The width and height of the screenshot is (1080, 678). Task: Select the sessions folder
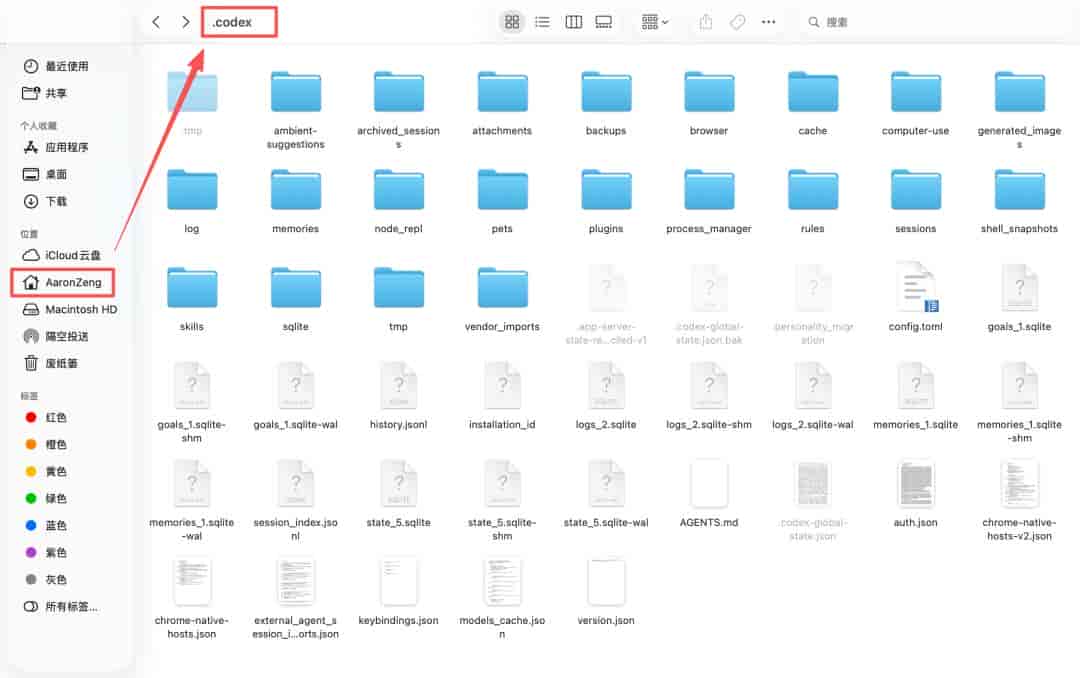[x=915, y=200]
